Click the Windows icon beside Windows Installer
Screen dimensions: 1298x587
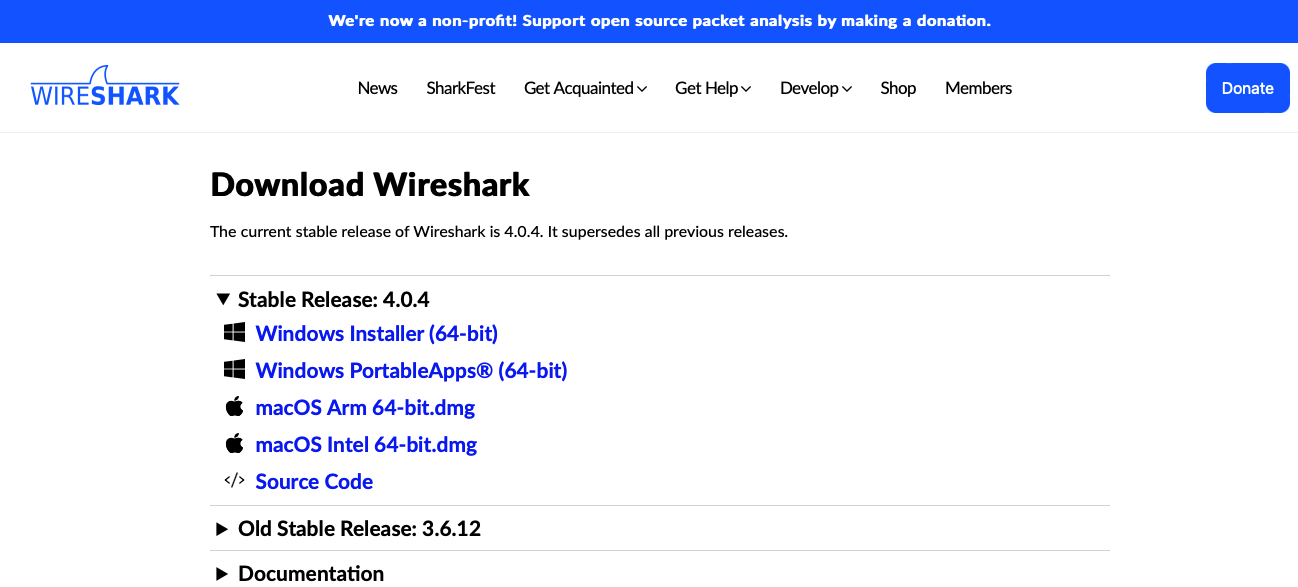[234, 332]
